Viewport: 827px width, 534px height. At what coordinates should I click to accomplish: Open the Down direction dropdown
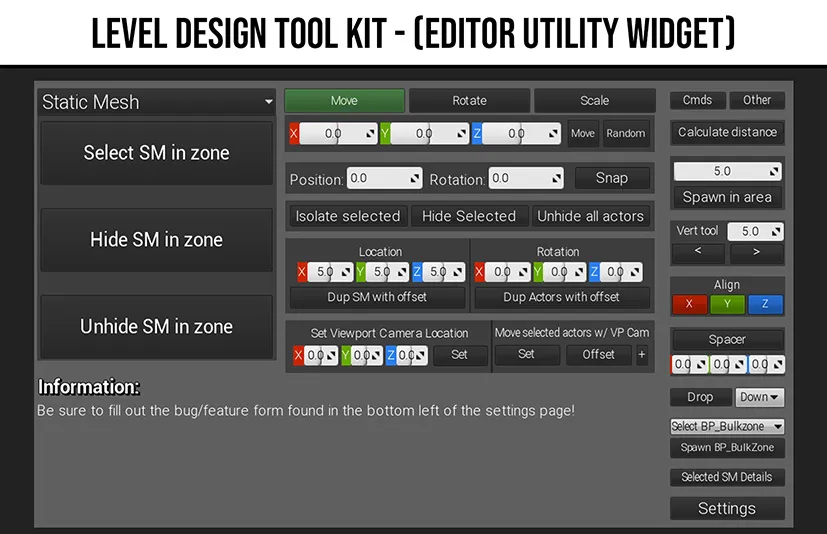click(x=759, y=397)
